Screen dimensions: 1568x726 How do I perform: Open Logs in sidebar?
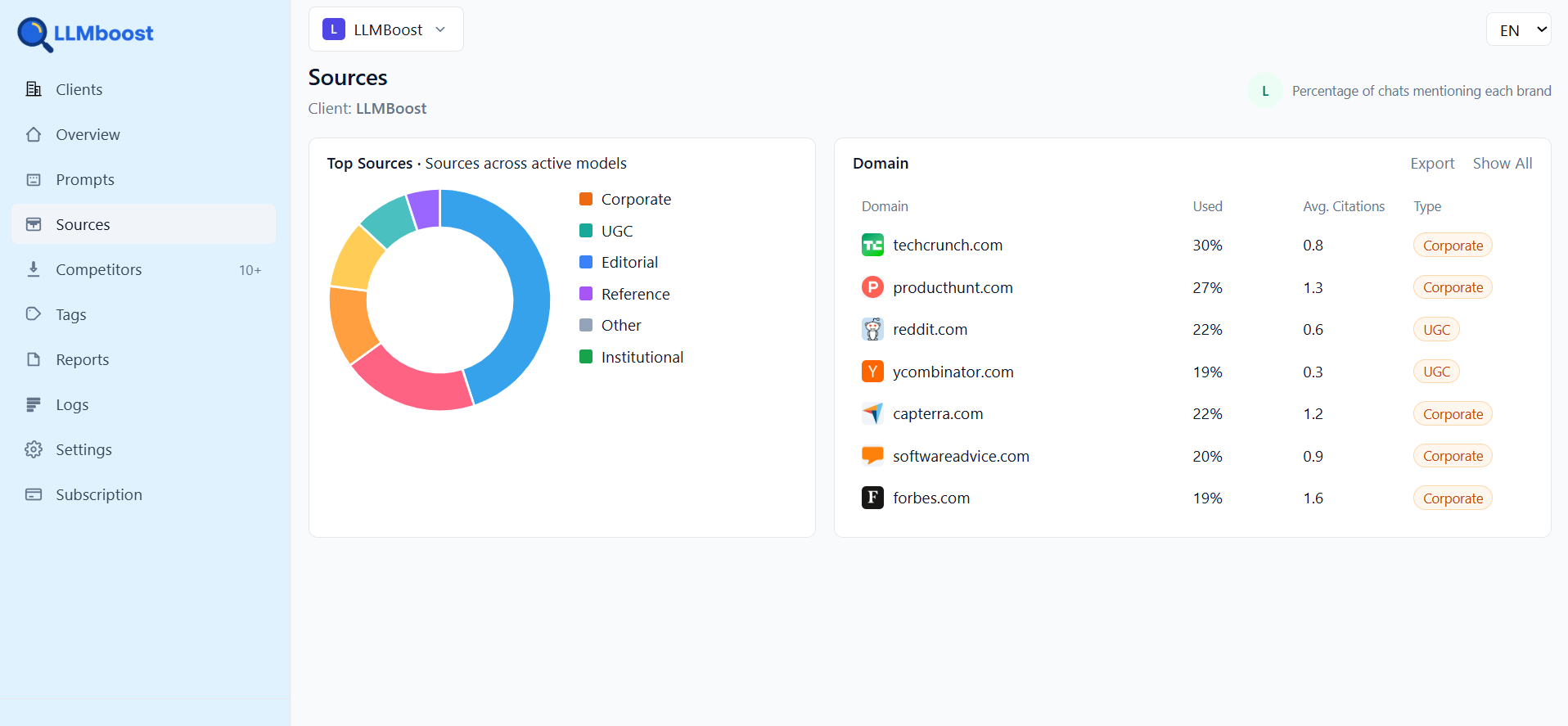click(x=143, y=404)
